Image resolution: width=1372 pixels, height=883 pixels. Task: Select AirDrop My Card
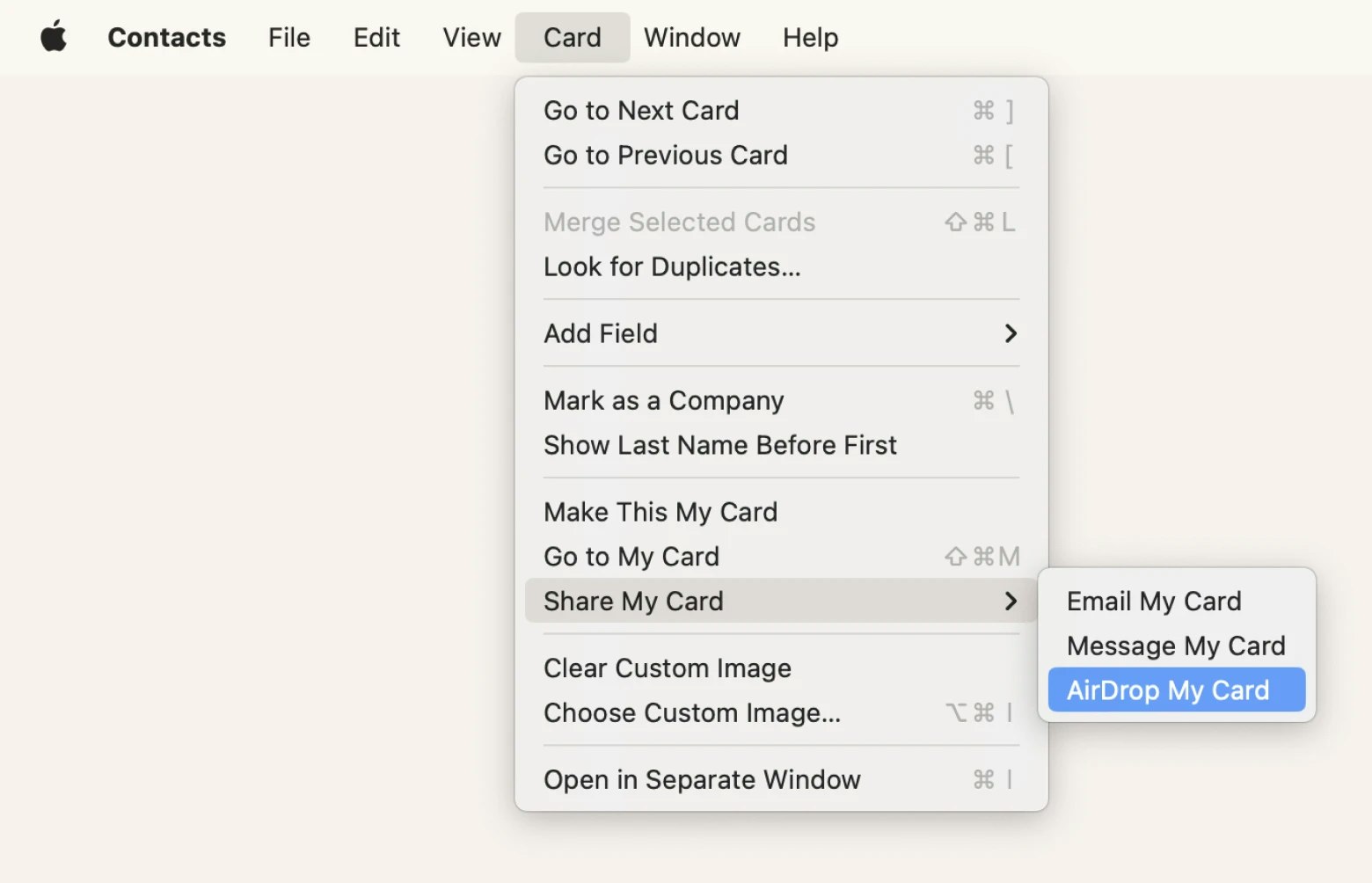(1177, 690)
